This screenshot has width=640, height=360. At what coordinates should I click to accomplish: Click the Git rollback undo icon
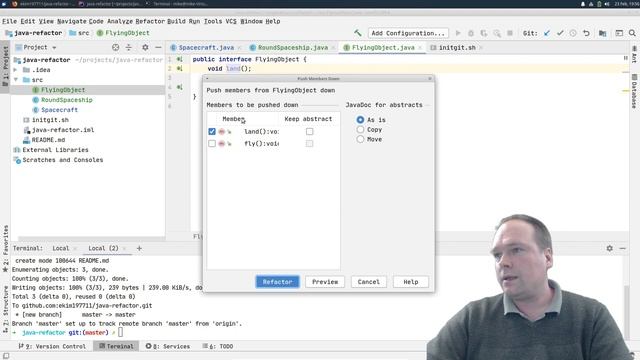tap(586, 33)
